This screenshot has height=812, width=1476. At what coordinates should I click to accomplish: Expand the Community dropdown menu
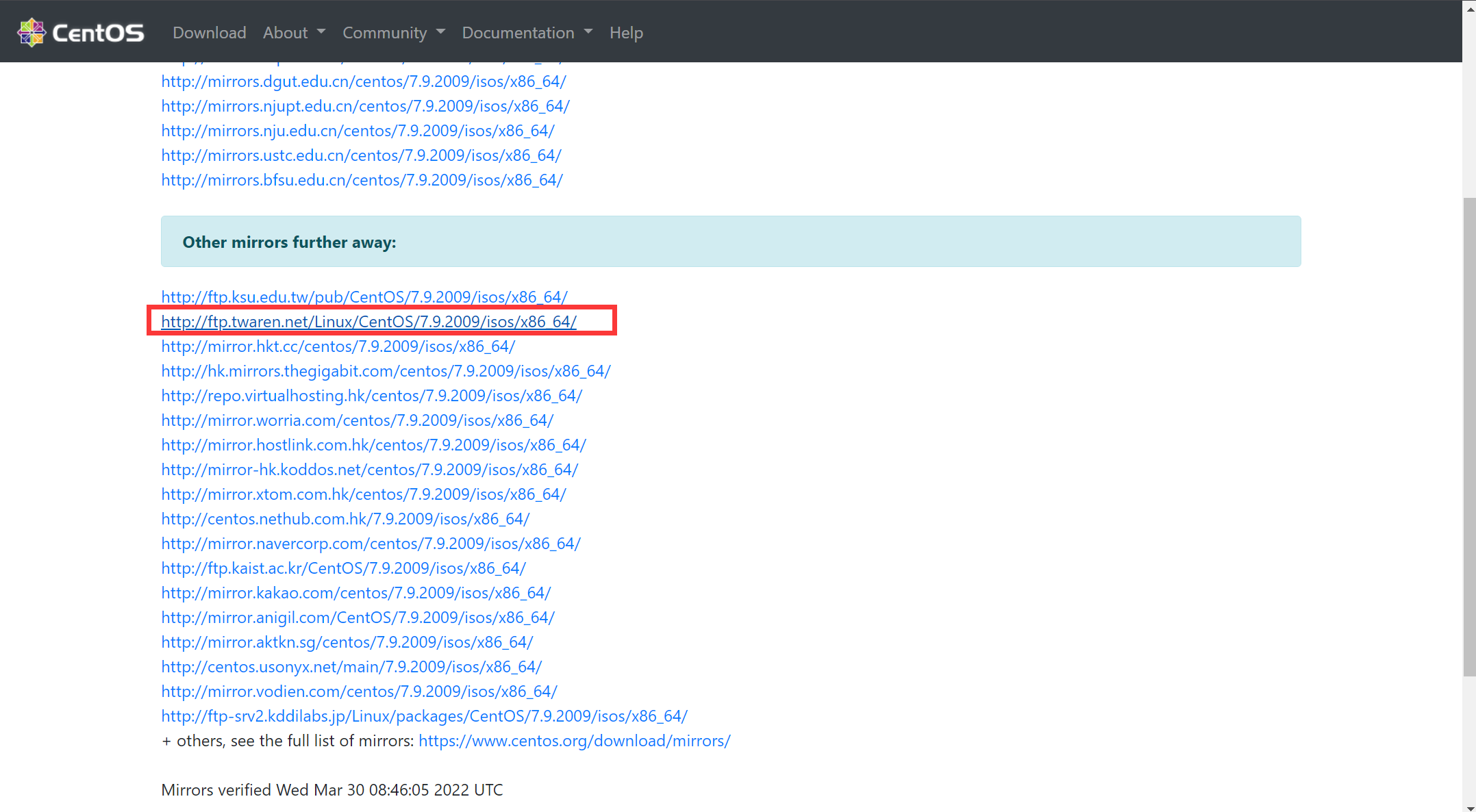click(393, 33)
